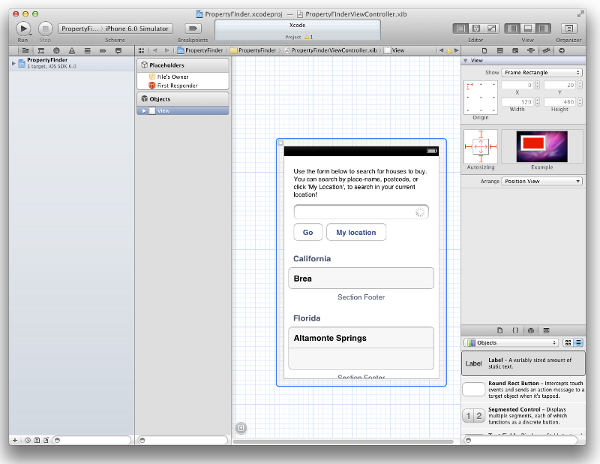The image size is (600, 464).
Task: Expand the View object in outline
Action: click(144, 111)
